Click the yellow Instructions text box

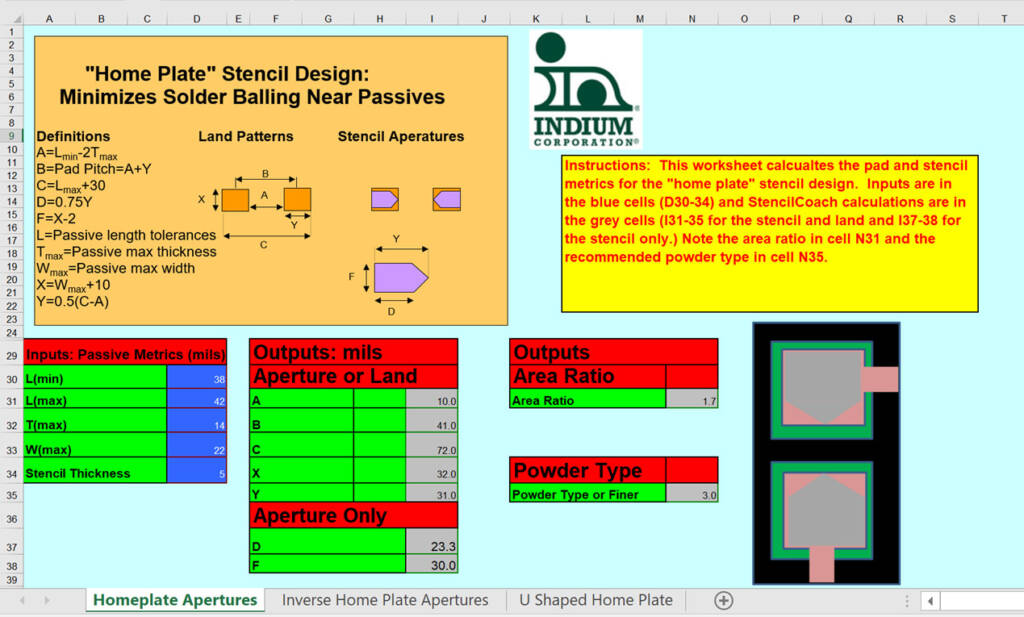pos(769,233)
